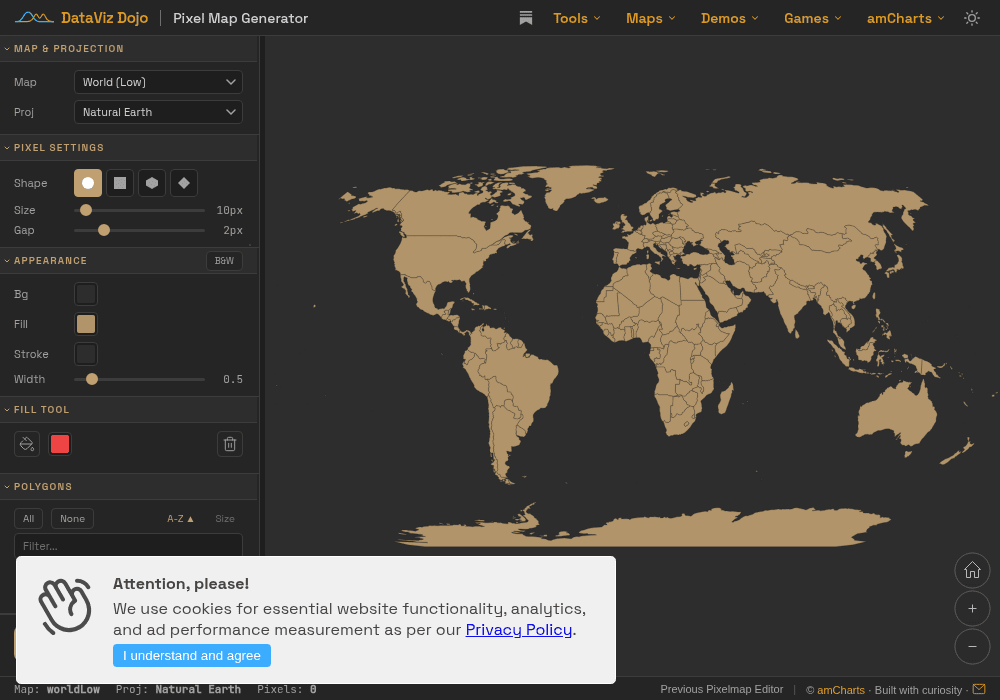Open the Map dropdown showing World (Low)
Screen dimensions: 1000x700
(x=158, y=82)
